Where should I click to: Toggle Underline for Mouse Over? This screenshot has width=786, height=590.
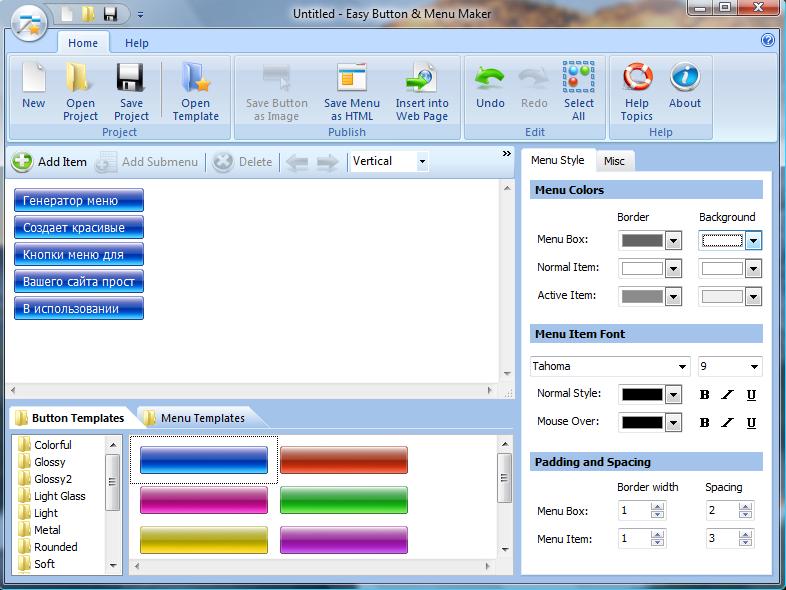click(x=751, y=423)
